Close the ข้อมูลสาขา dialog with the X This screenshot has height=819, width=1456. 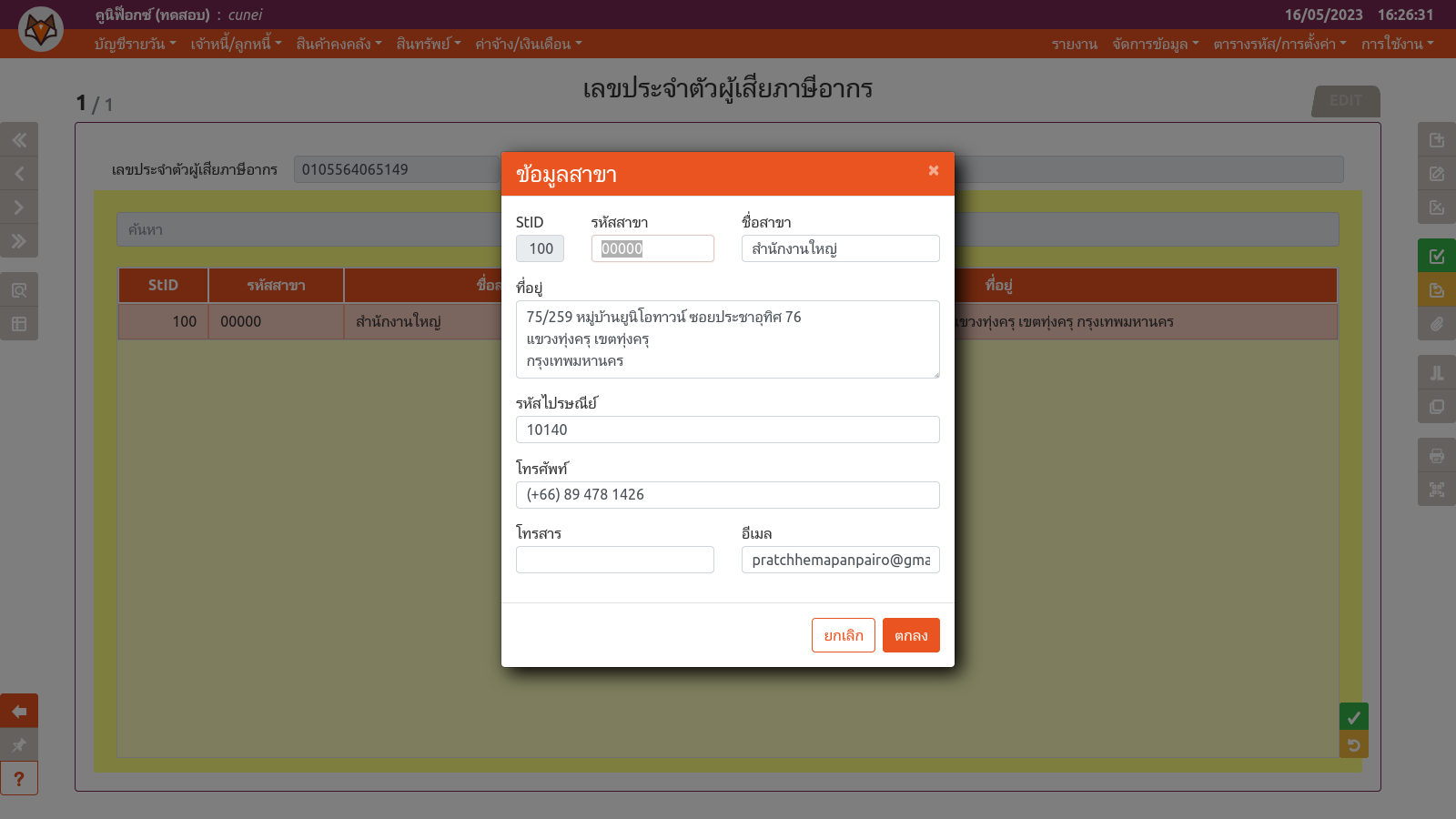tap(933, 170)
